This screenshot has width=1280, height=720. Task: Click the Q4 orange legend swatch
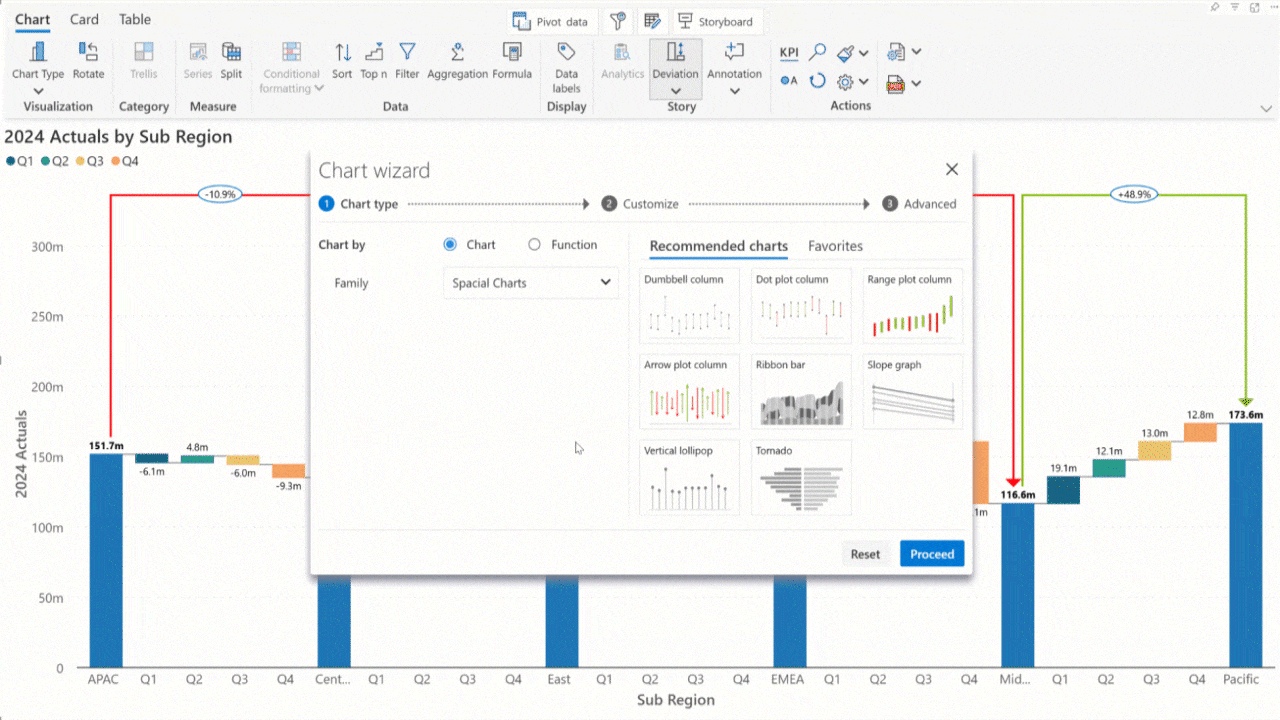click(x=116, y=161)
